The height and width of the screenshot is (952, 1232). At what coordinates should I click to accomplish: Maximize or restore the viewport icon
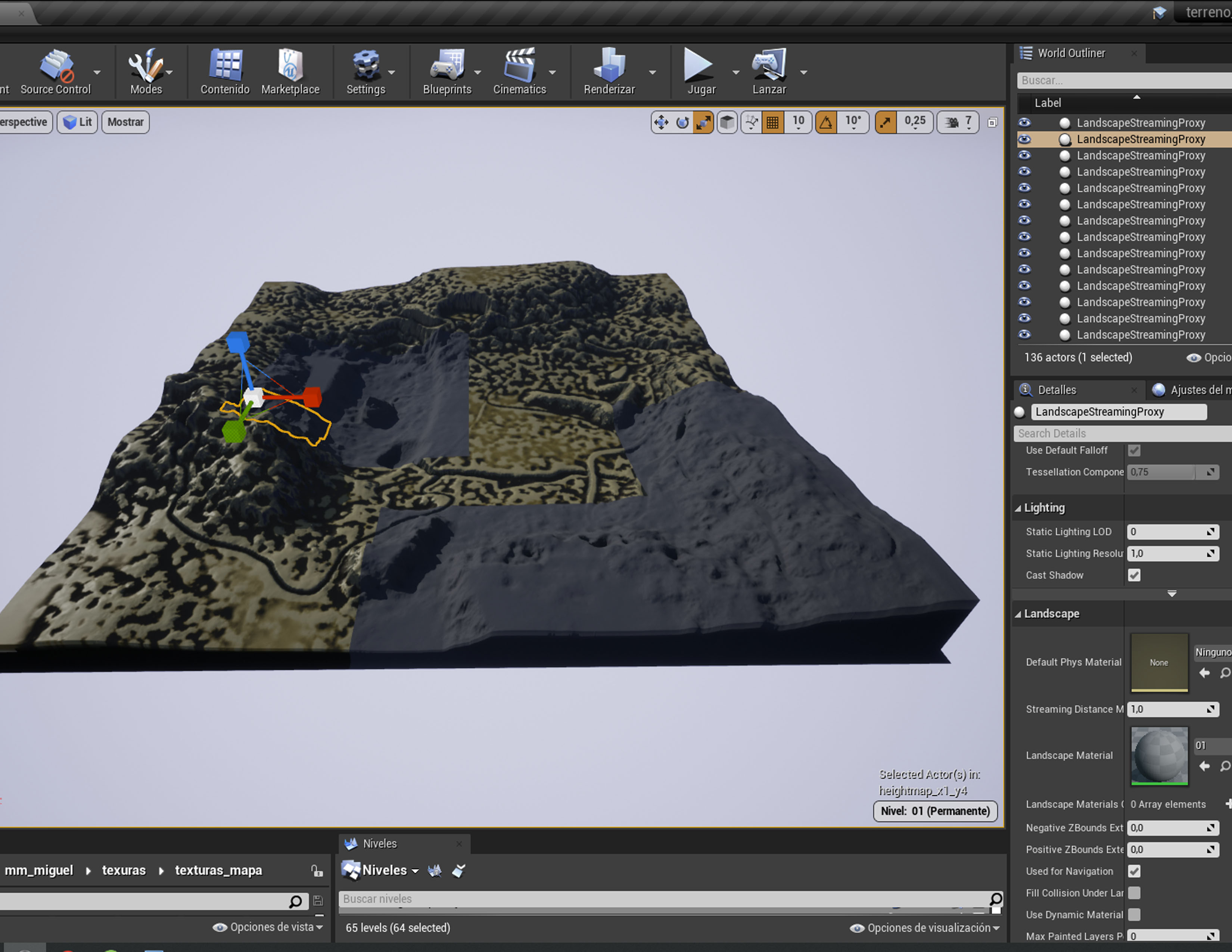(992, 122)
